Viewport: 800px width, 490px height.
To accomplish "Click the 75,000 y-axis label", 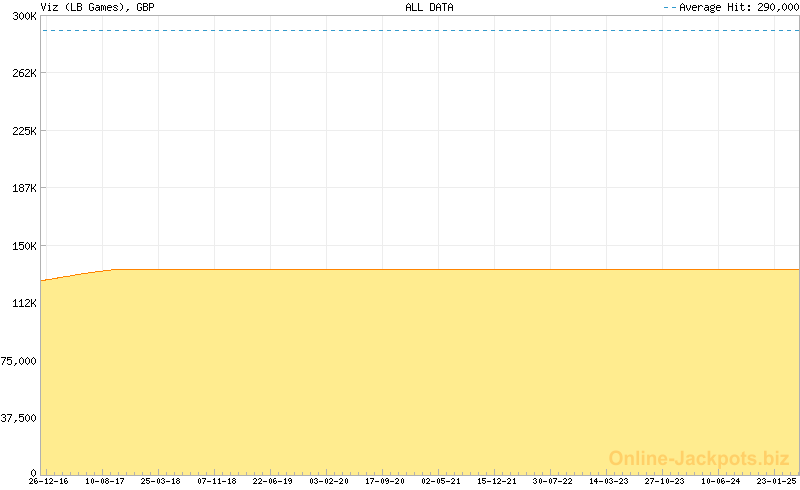I will tap(19, 360).
